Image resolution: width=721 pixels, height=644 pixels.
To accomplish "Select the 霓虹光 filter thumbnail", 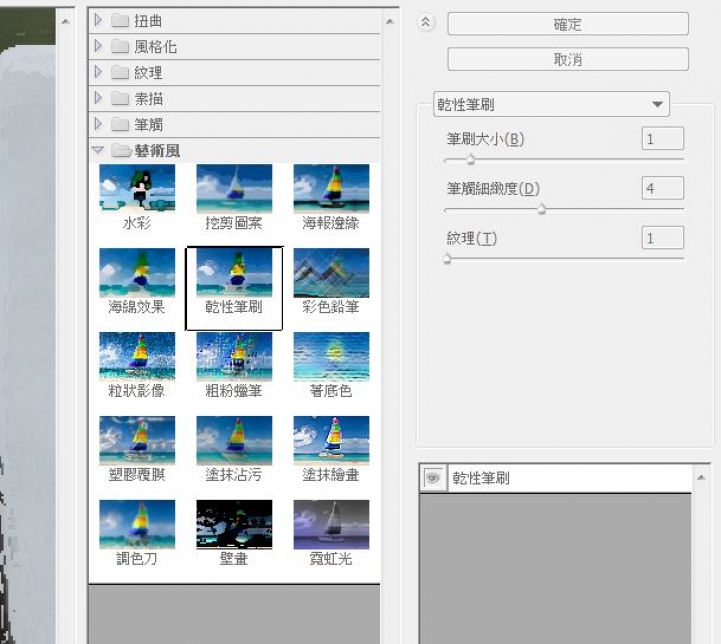I will [331, 524].
